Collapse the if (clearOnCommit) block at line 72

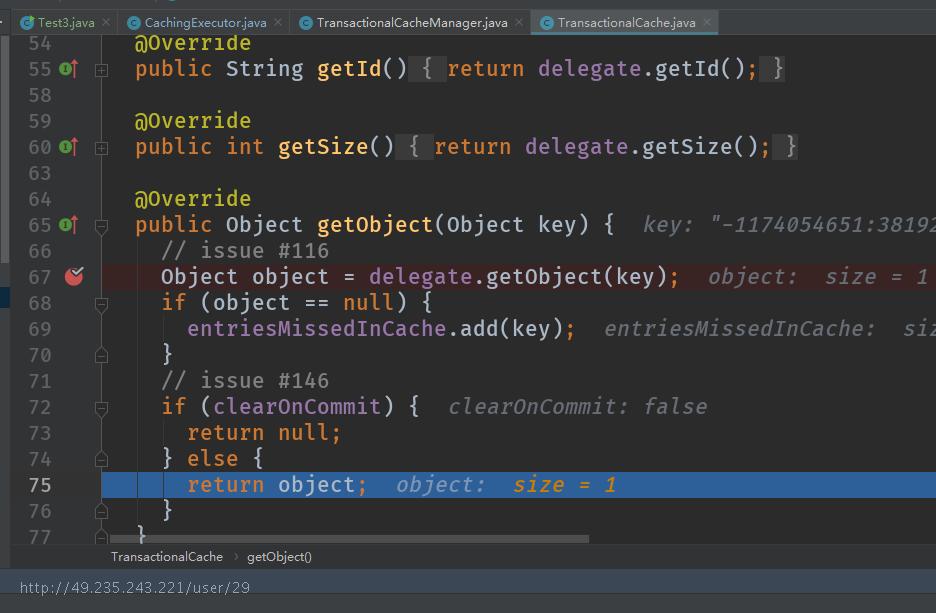(101, 409)
